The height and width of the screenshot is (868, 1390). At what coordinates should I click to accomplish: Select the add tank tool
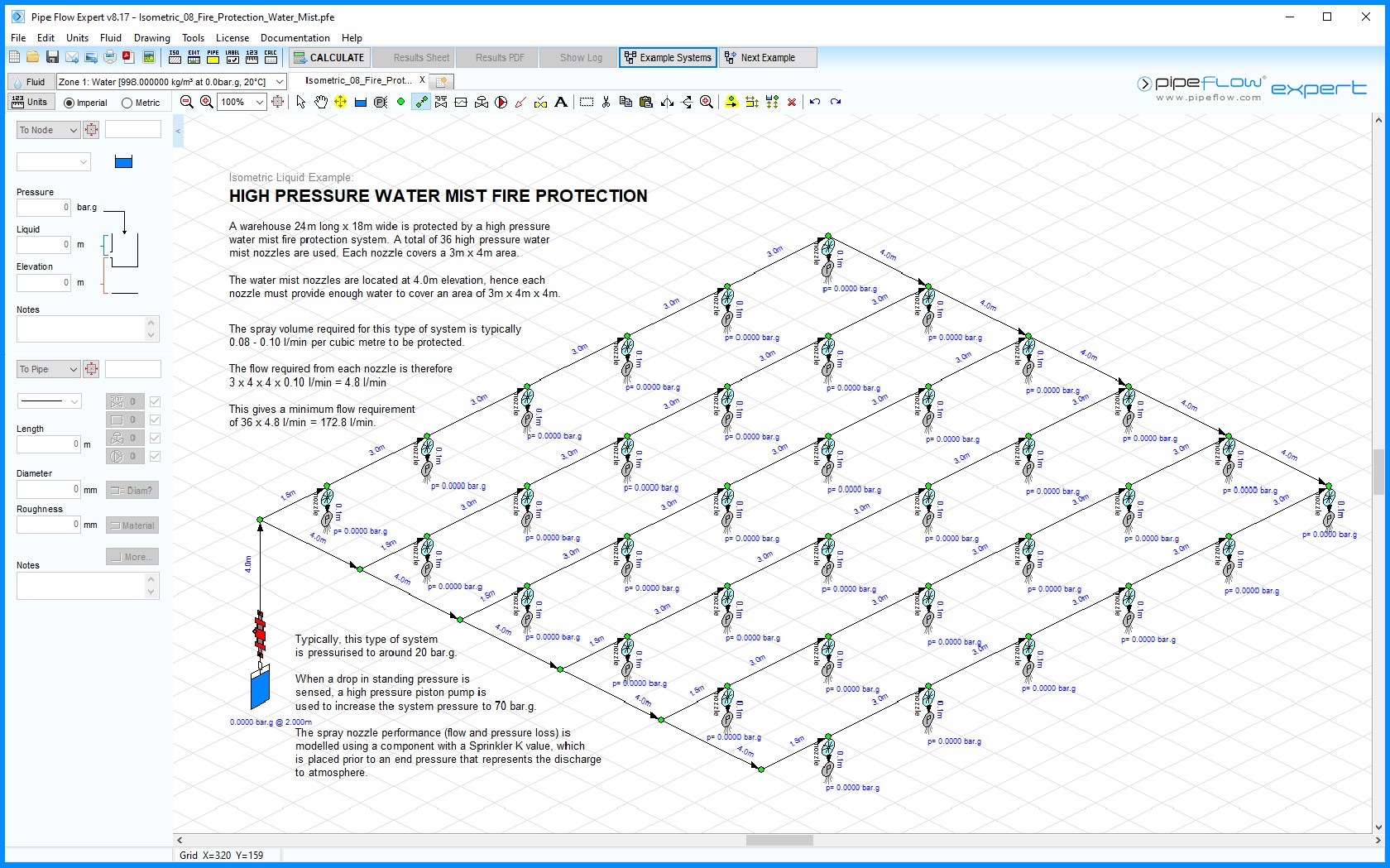pyautogui.click(x=361, y=102)
